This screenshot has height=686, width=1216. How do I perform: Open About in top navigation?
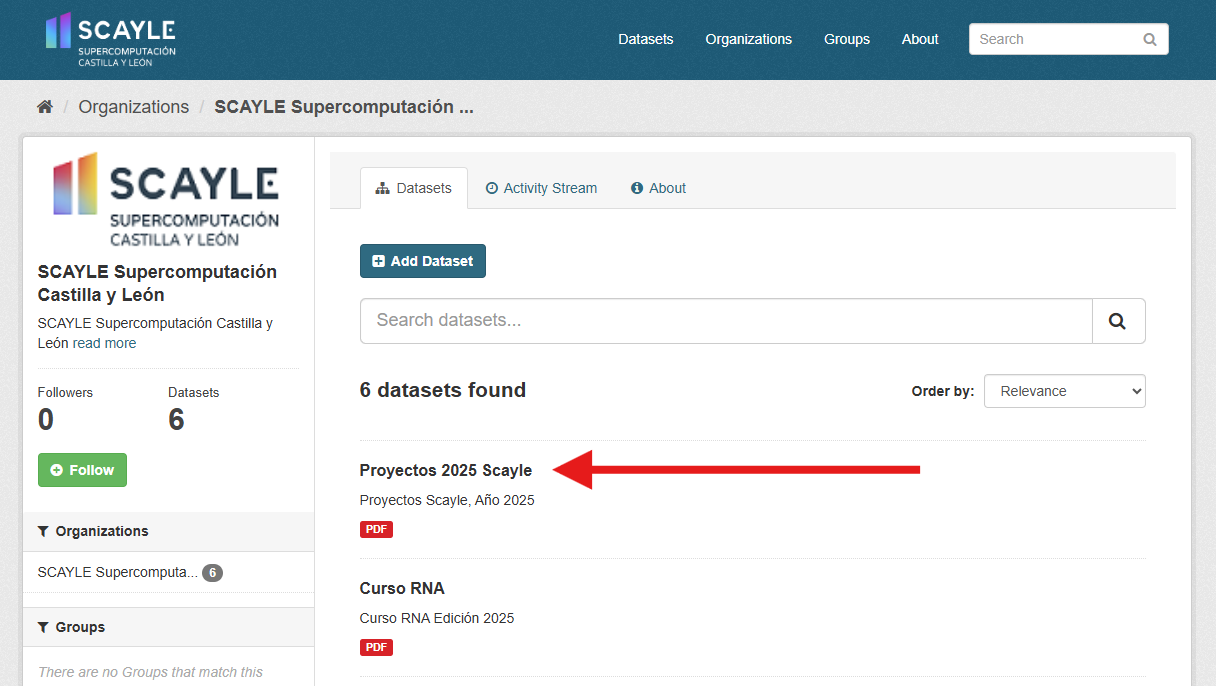(920, 39)
